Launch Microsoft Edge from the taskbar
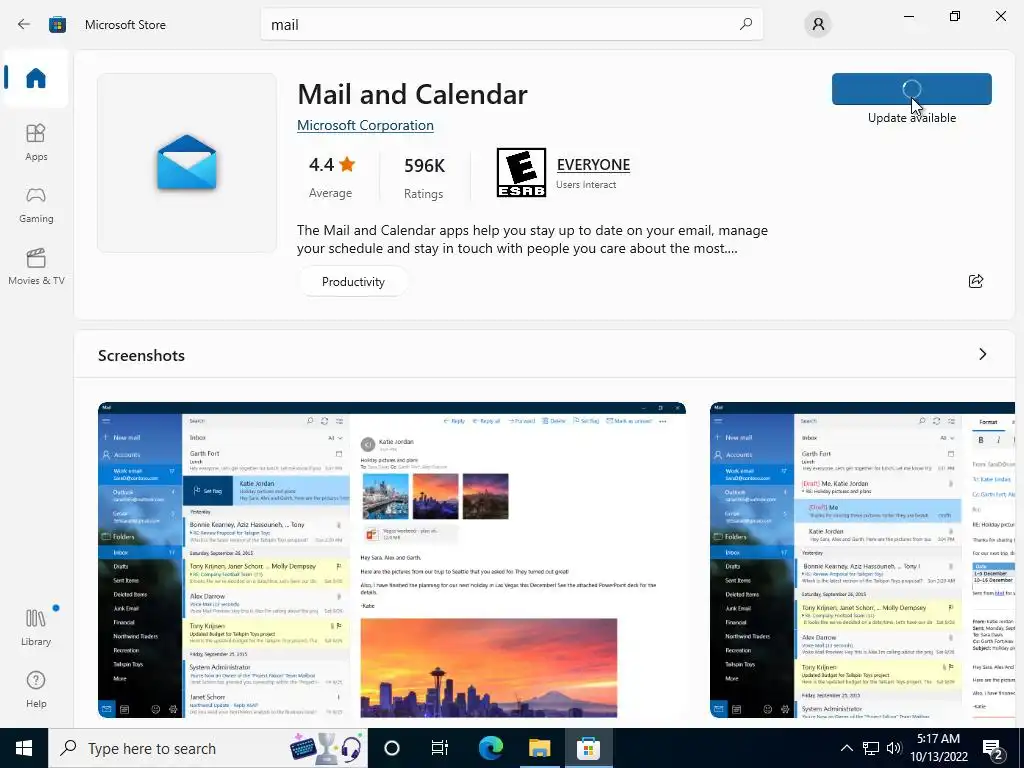This screenshot has width=1024, height=768. tap(490, 748)
